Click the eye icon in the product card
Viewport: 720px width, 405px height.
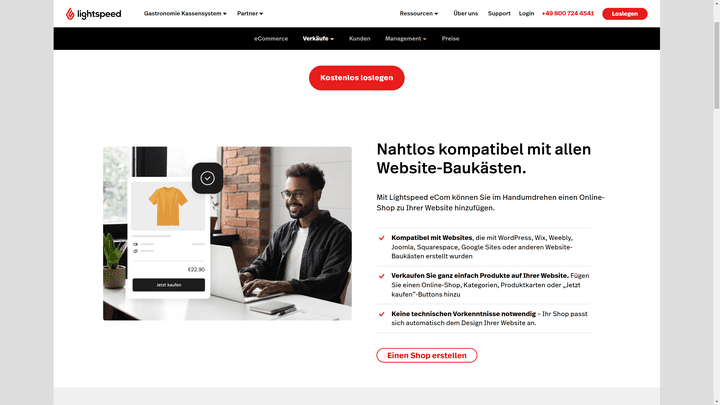click(135, 244)
